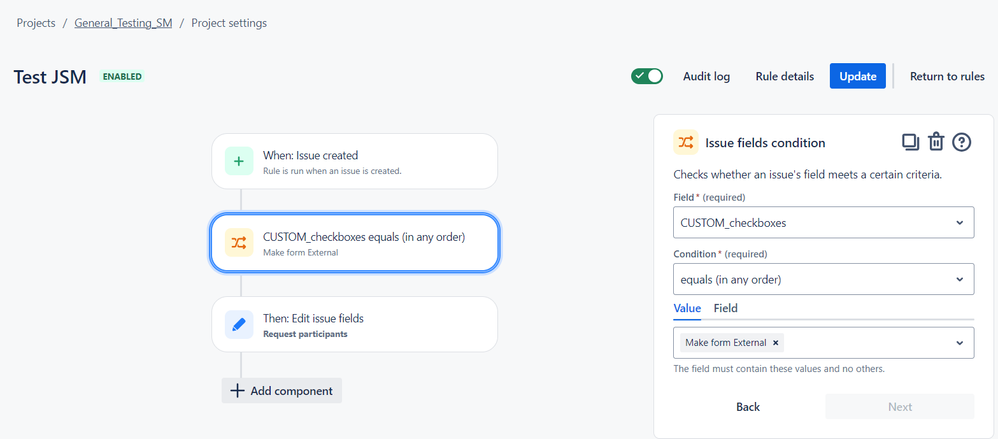Open the General_Testing_SM breadcrumb link
Viewport: 998px width, 439px height.
123,23
